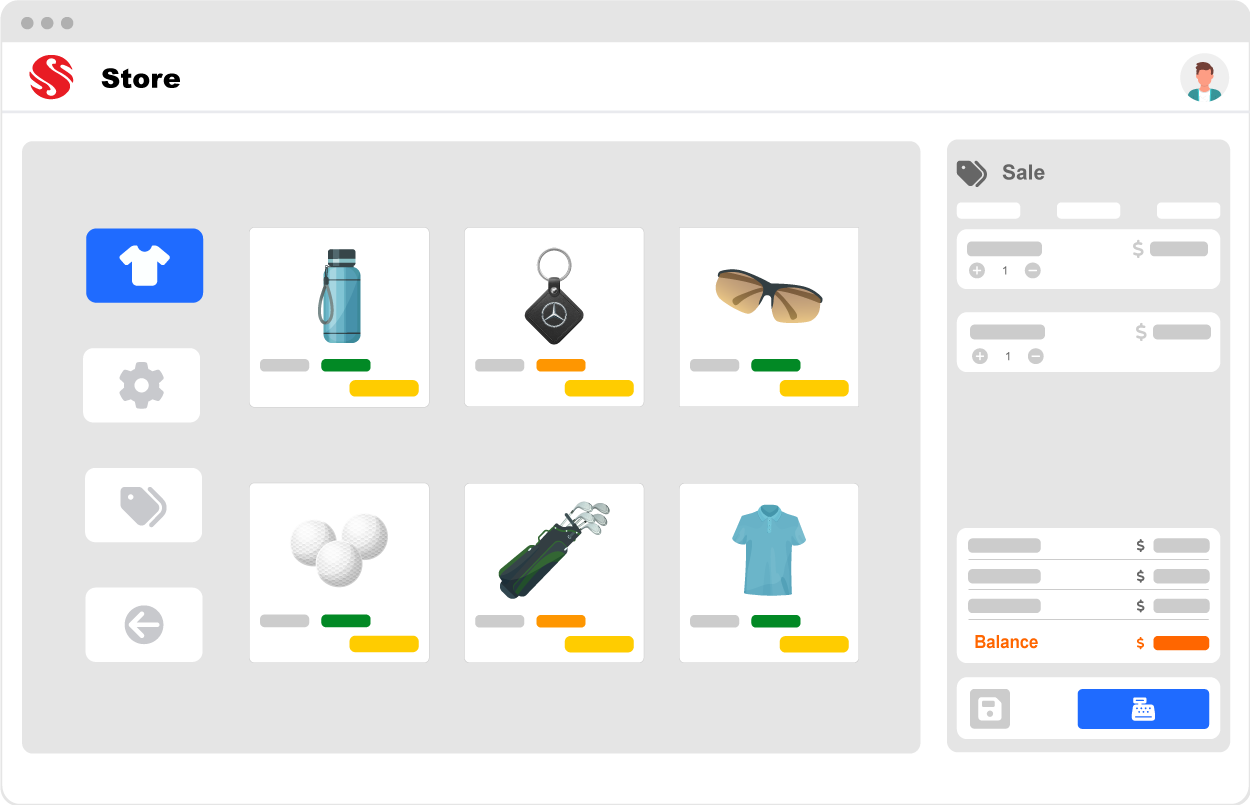Add the golf balls product
This screenshot has height=805, width=1250.
pyautogui.click(x=339, y=573)
